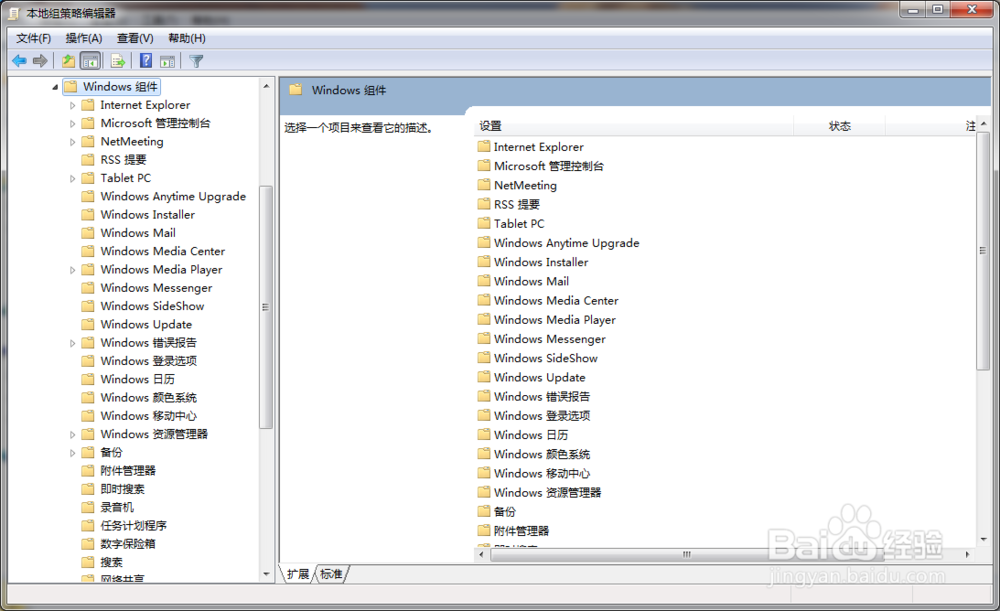Click tree pane scroll up arrow

point(267,85)
